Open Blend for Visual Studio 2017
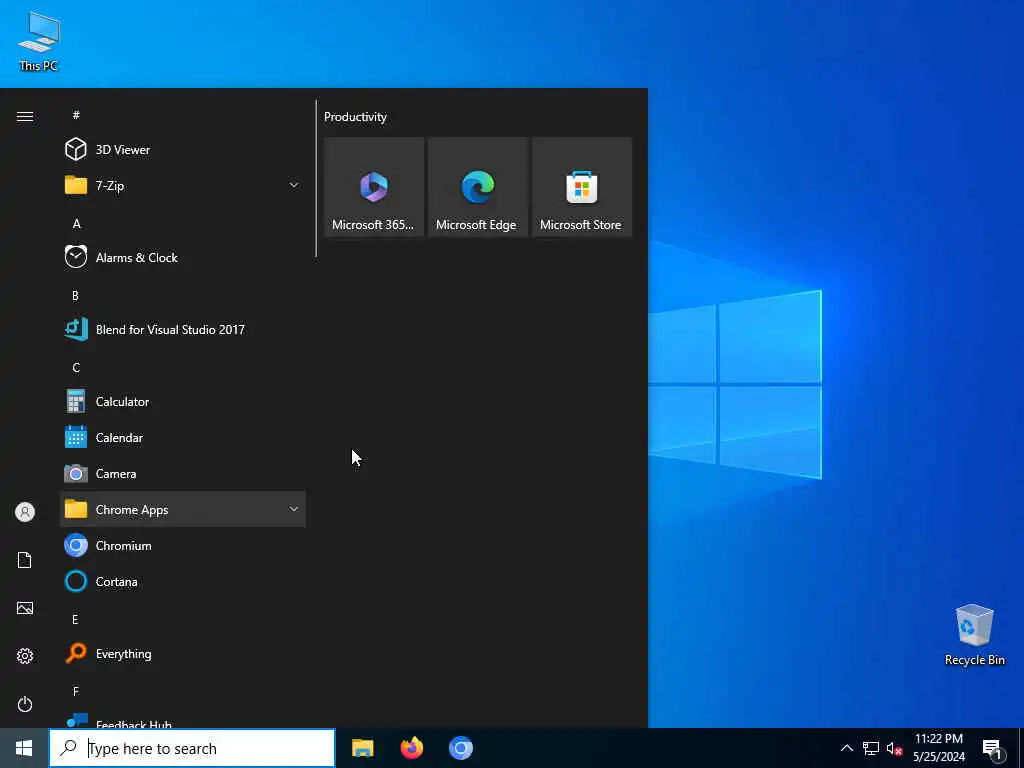 tap(183, 329)
